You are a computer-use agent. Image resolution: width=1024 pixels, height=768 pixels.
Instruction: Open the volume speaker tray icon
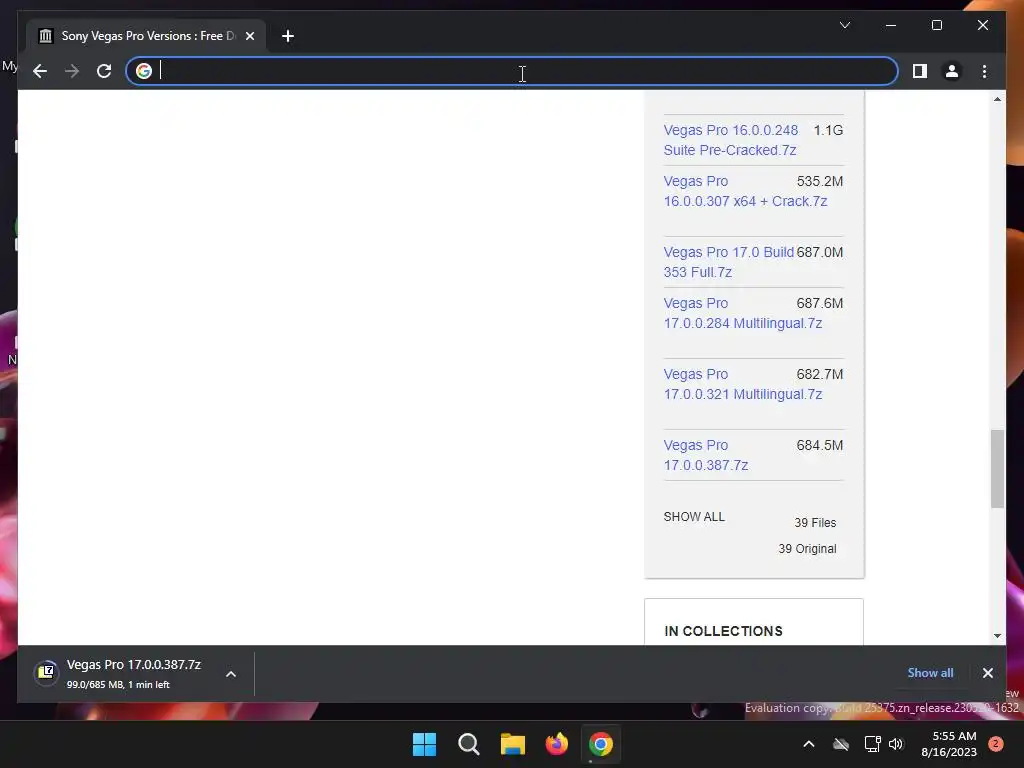tap(896, 744)
